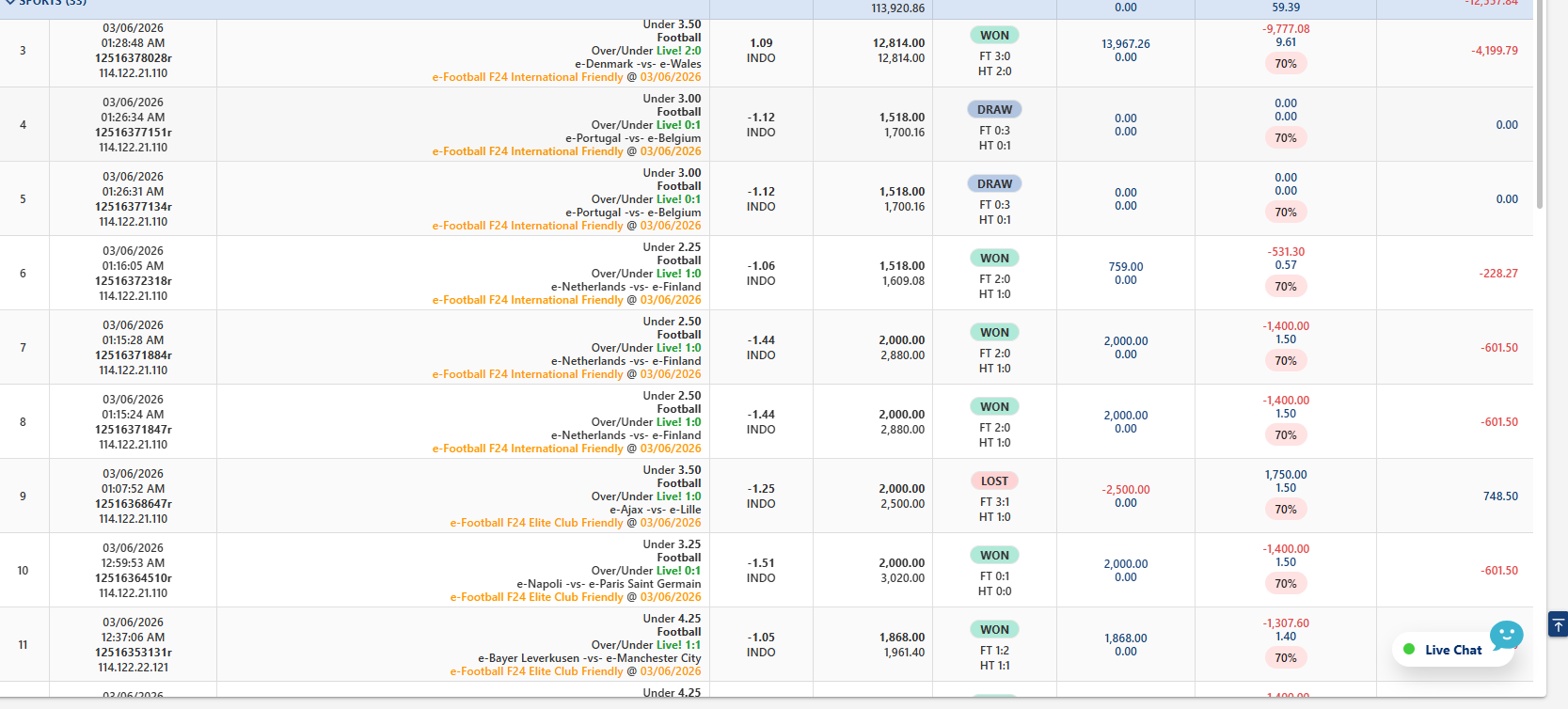Select ticket number 12516378028r
This screenshot has width=1568, height=709.
tap(134, 58)
